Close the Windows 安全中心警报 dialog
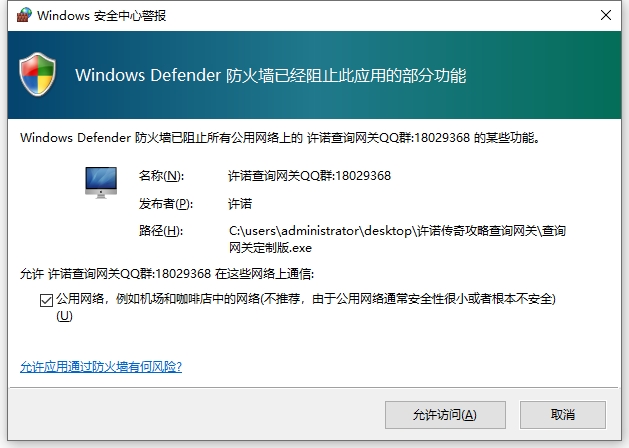 (x=606, y=15)
